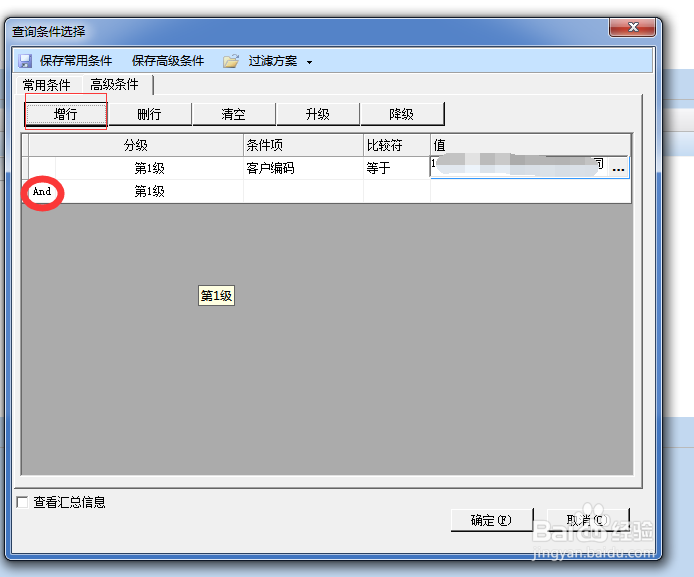Screen dimensions: 694x577
Task: Cancel the dialog with 取消(C)
Action: point(587,520)
